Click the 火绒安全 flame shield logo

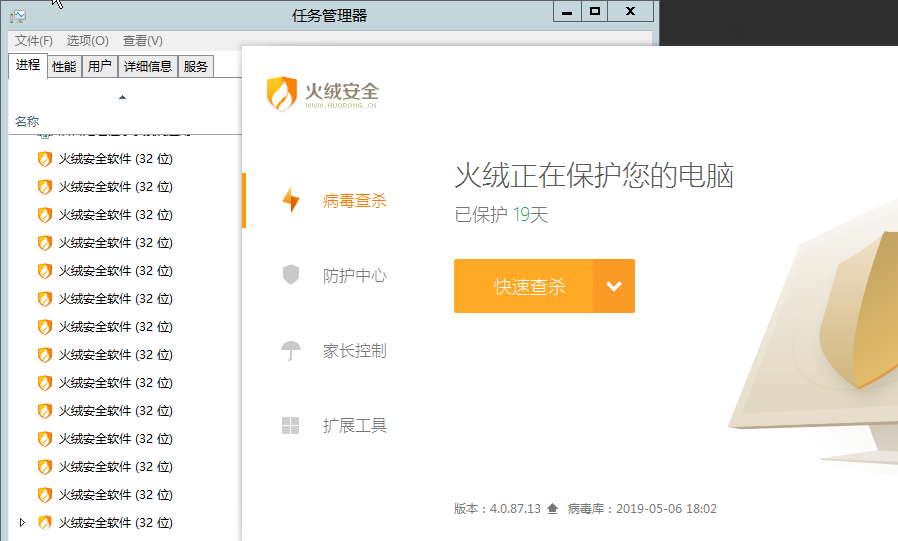282,94
